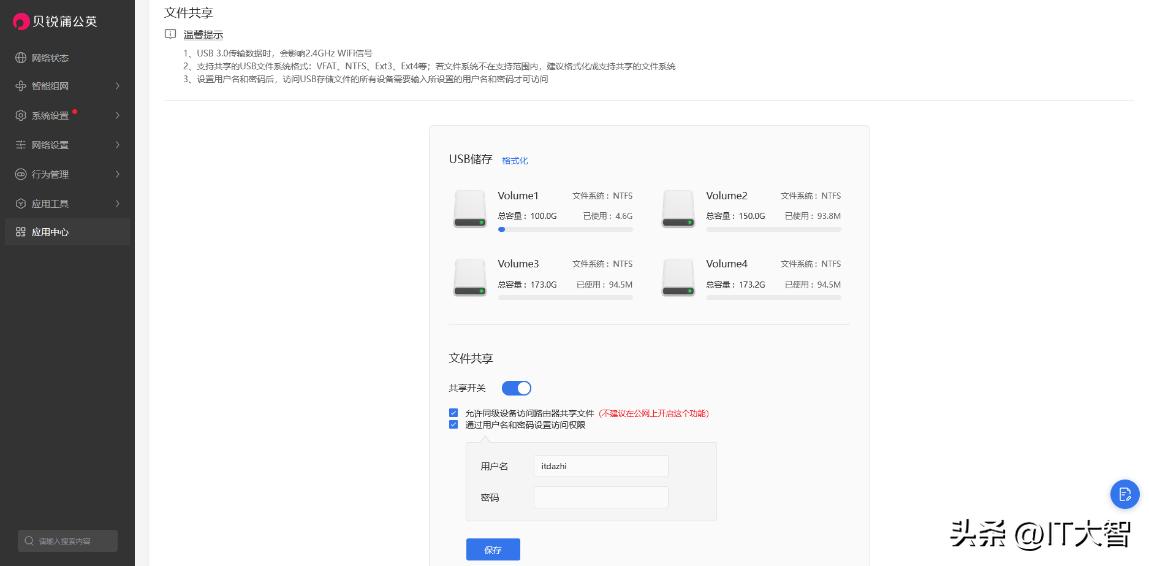Click the 总容量：100.0G text
The width and height of the screenshot is (1149, 566).
pyautogui.click(x=528, y=216)
